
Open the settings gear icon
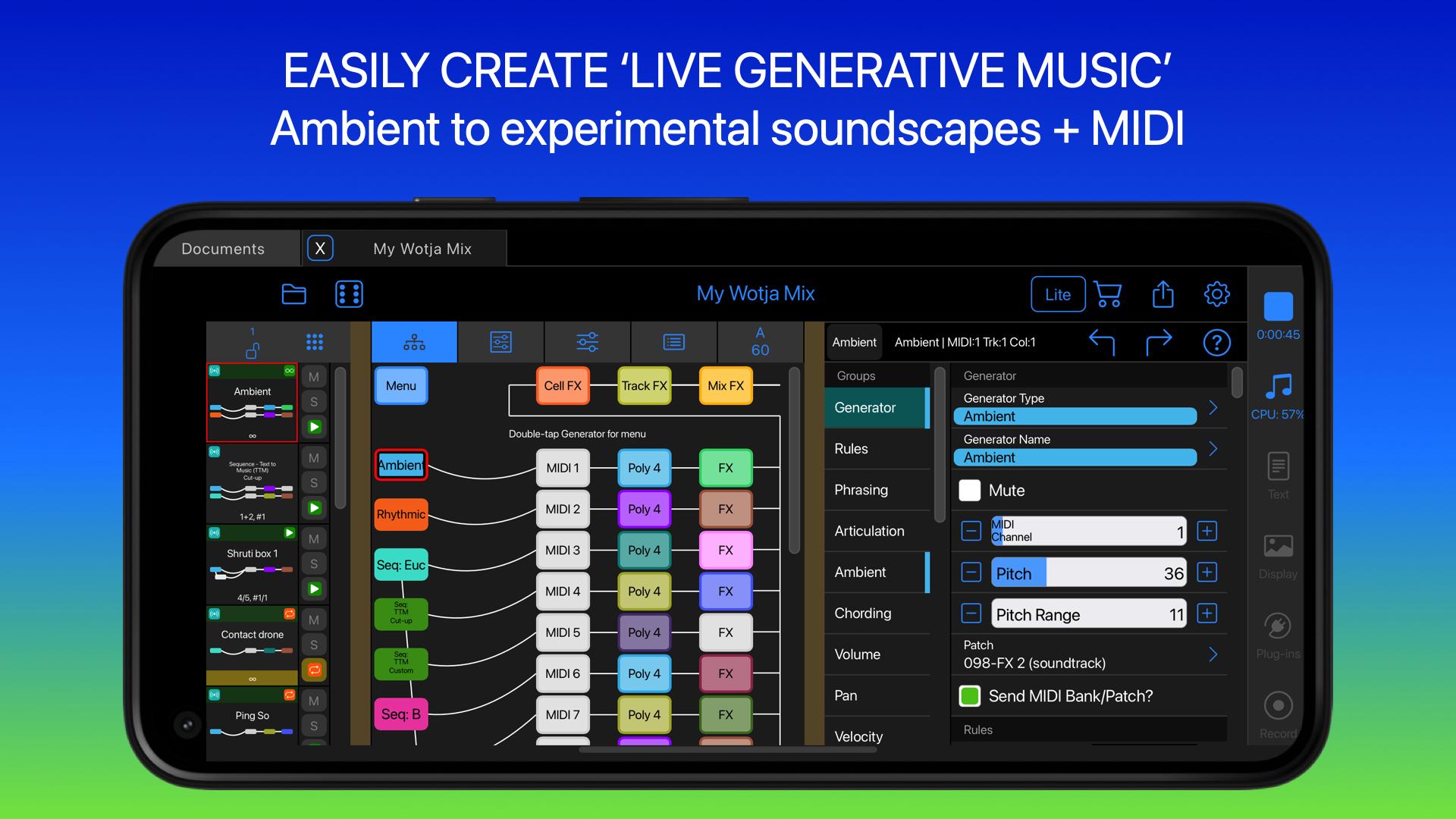click(x=1216, y=294)
